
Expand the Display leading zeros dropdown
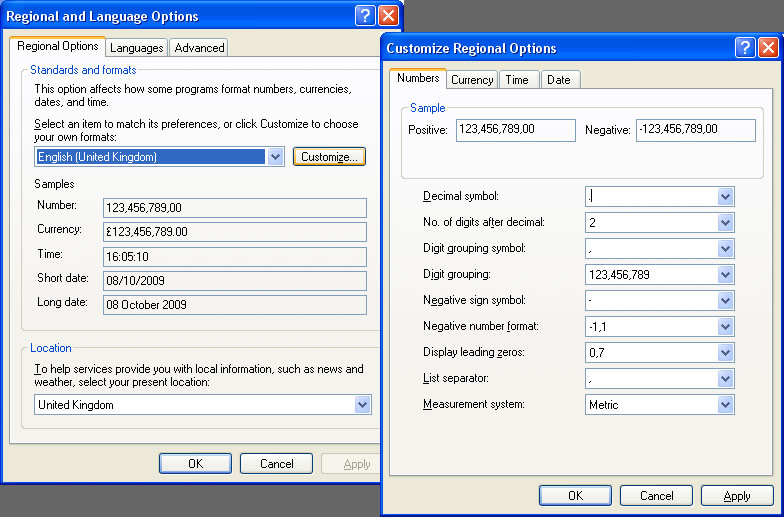click(726, 352)
